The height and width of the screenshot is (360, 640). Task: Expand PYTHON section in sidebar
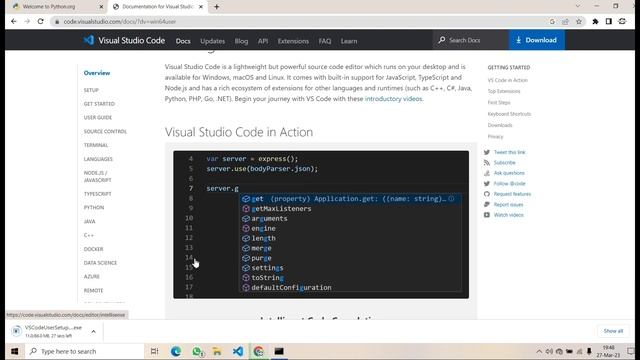click(x=94, y=207)
